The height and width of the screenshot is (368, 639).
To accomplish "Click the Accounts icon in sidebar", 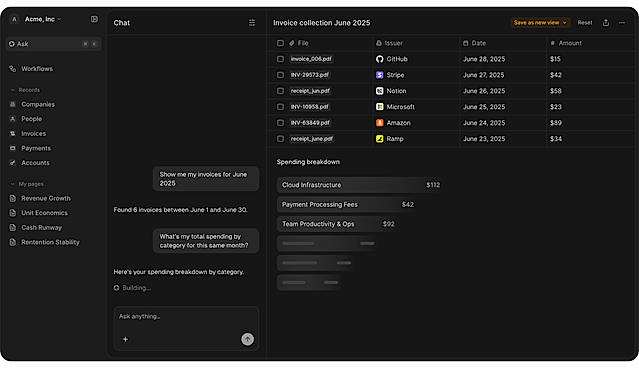I will (x=13, y=163).
